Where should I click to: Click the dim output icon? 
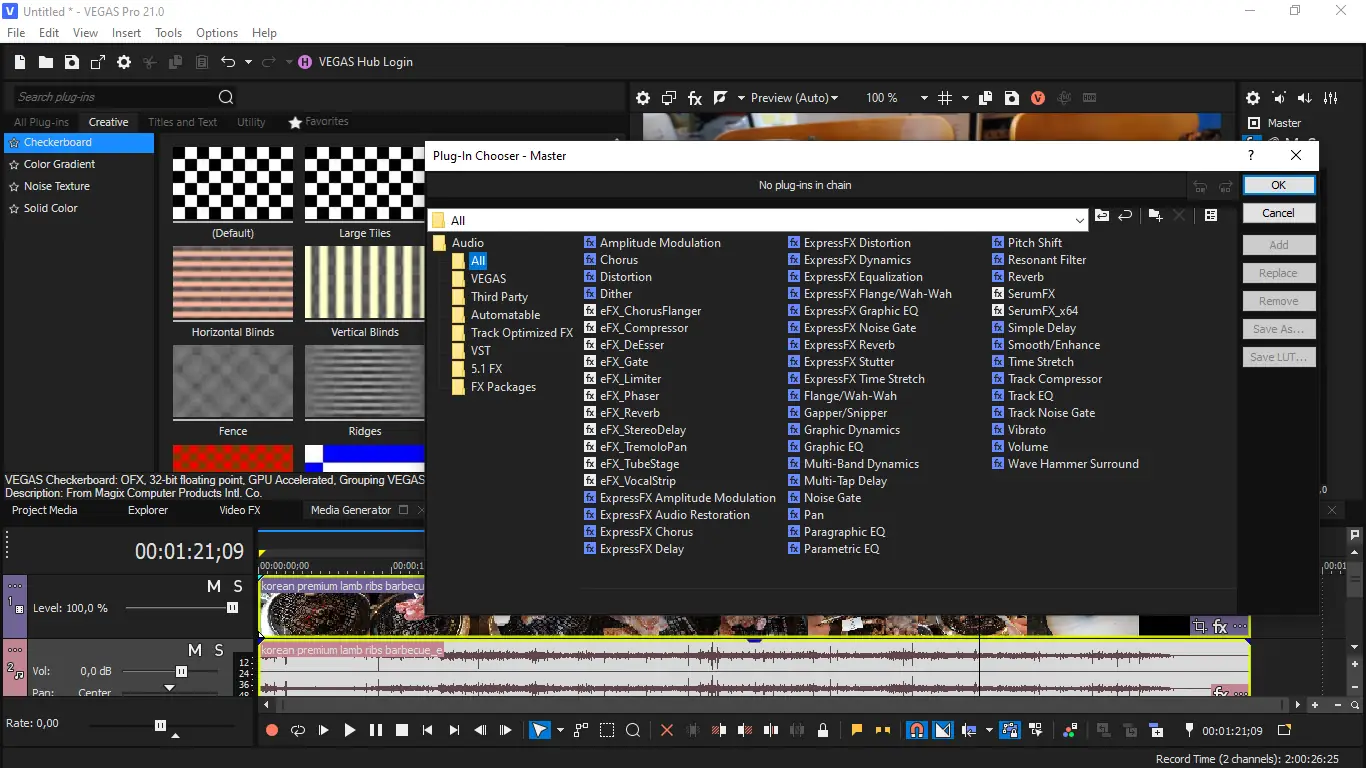pyautogui.click(x=1305, y=98)
